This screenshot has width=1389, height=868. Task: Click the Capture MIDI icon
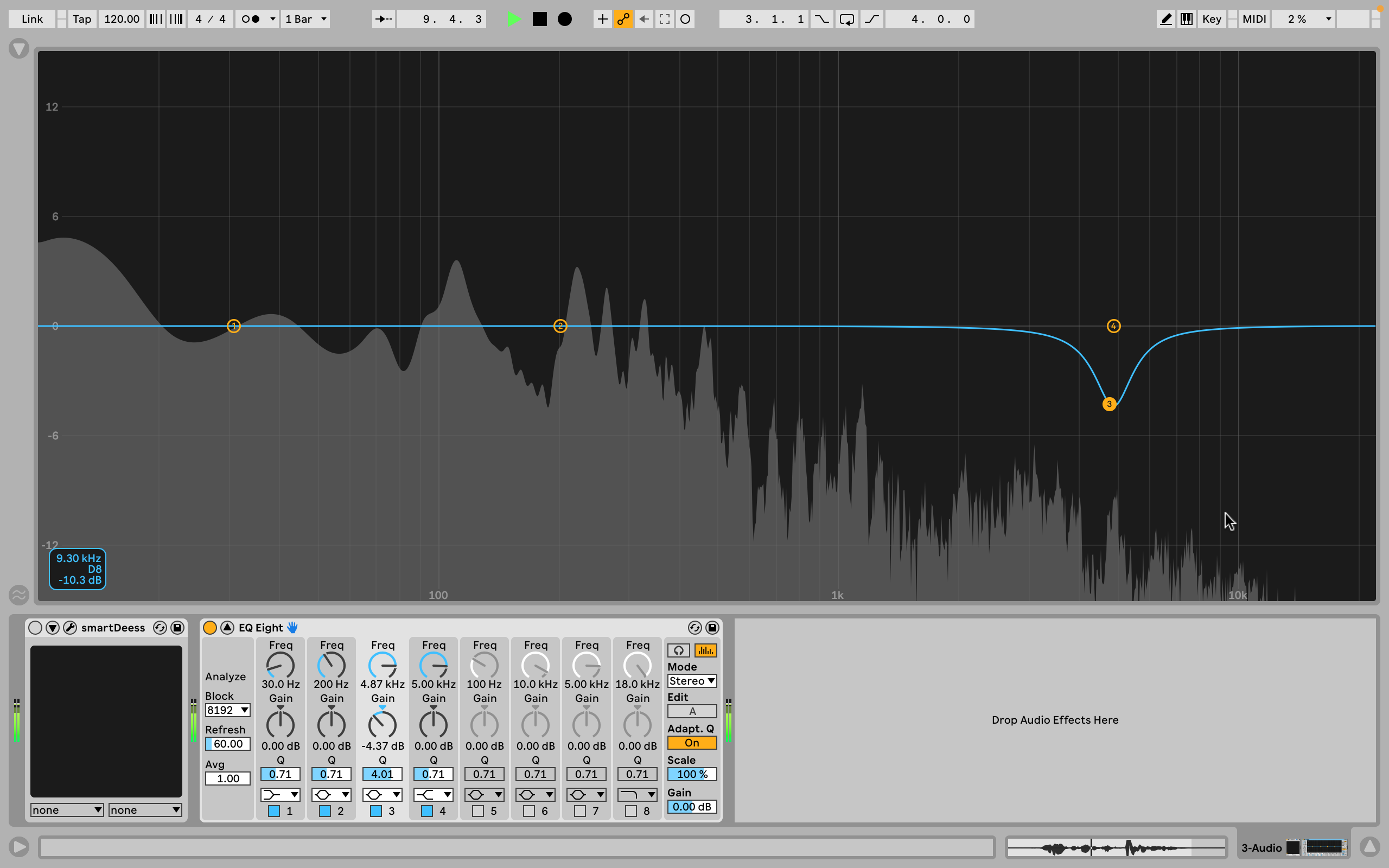click(665, 19)
